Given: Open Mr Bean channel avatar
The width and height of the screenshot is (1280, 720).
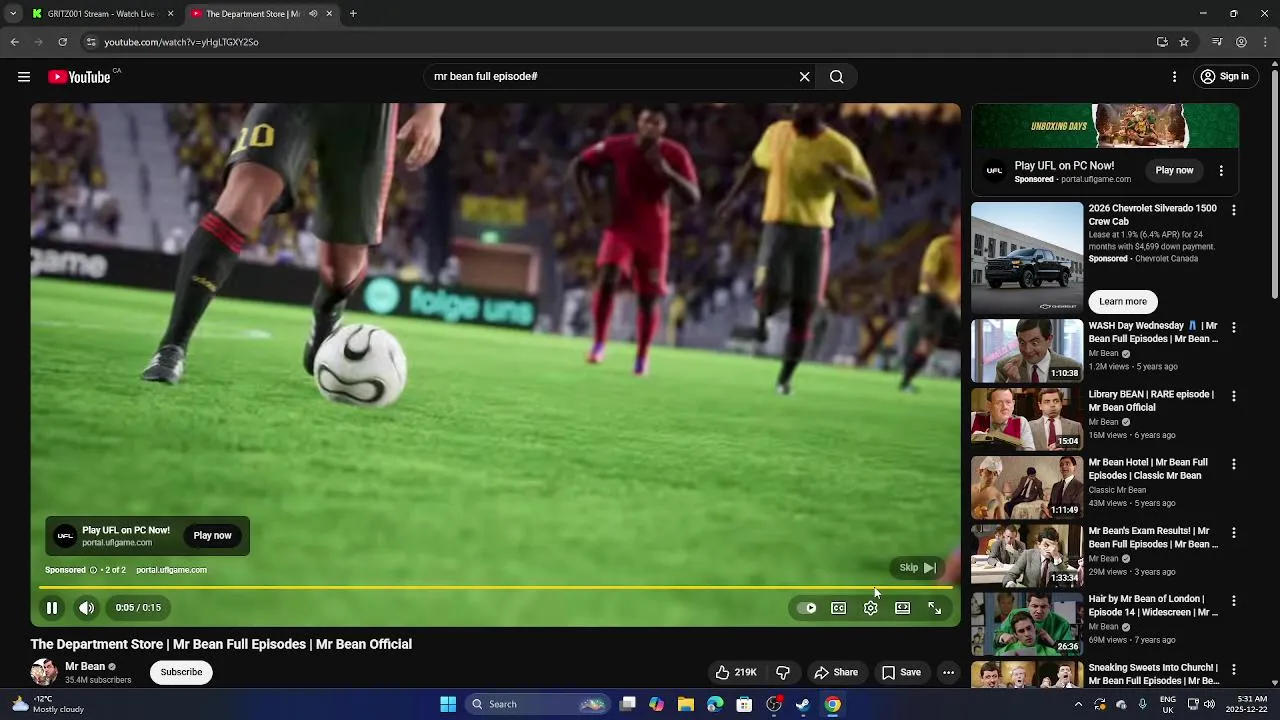Looking at the screenshot, I should 44,672.
